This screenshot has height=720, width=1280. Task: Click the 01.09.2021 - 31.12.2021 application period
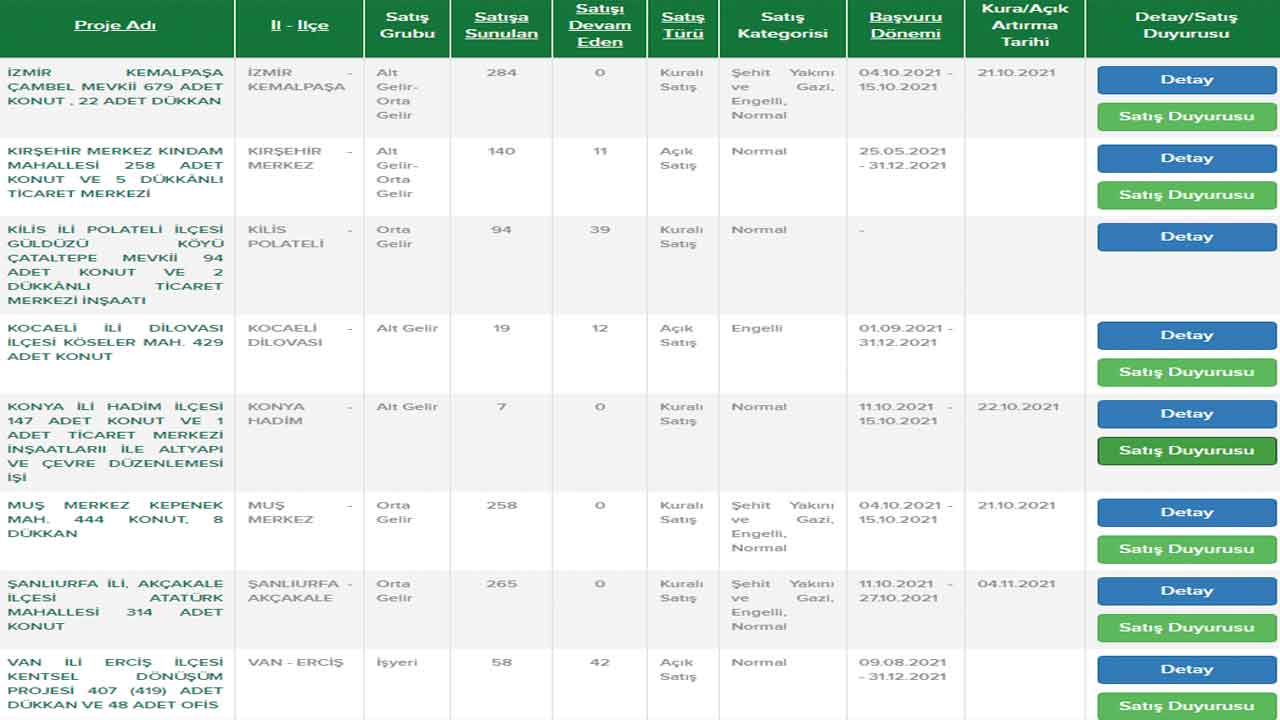click(x=905, y=335)
